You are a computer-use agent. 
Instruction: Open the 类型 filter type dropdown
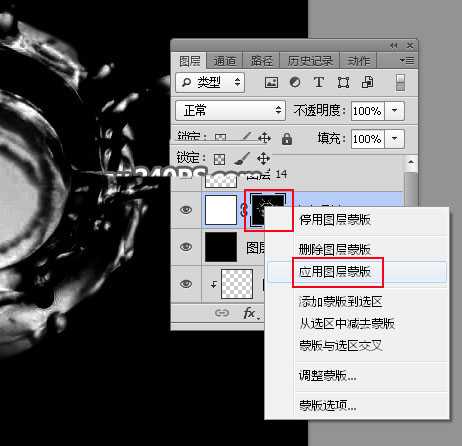[210, 82]
